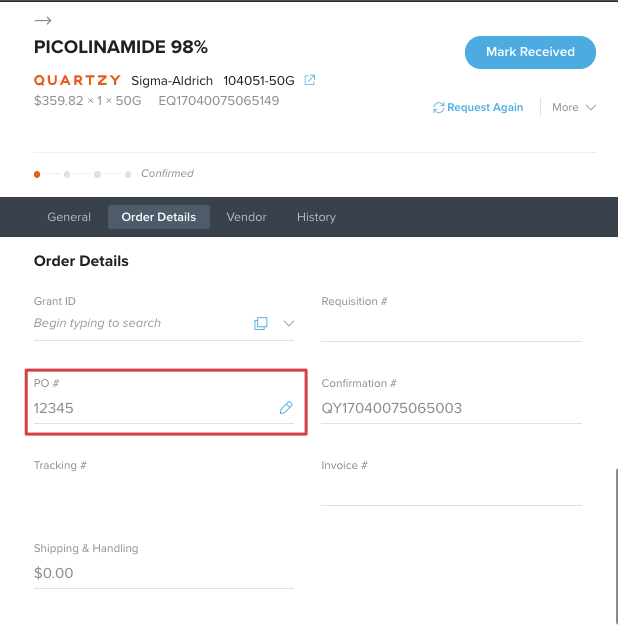Click the last grey status step dot

[128, 174]
